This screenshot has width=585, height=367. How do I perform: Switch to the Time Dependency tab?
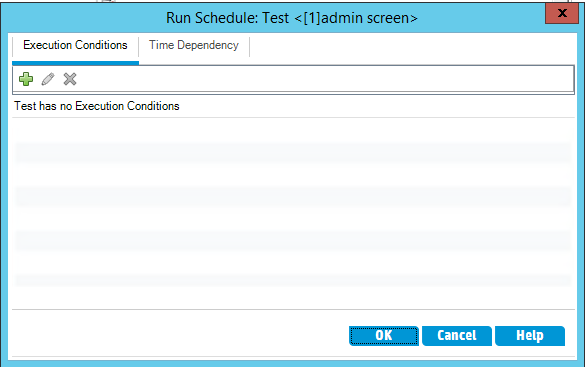[x=194, y=45]
